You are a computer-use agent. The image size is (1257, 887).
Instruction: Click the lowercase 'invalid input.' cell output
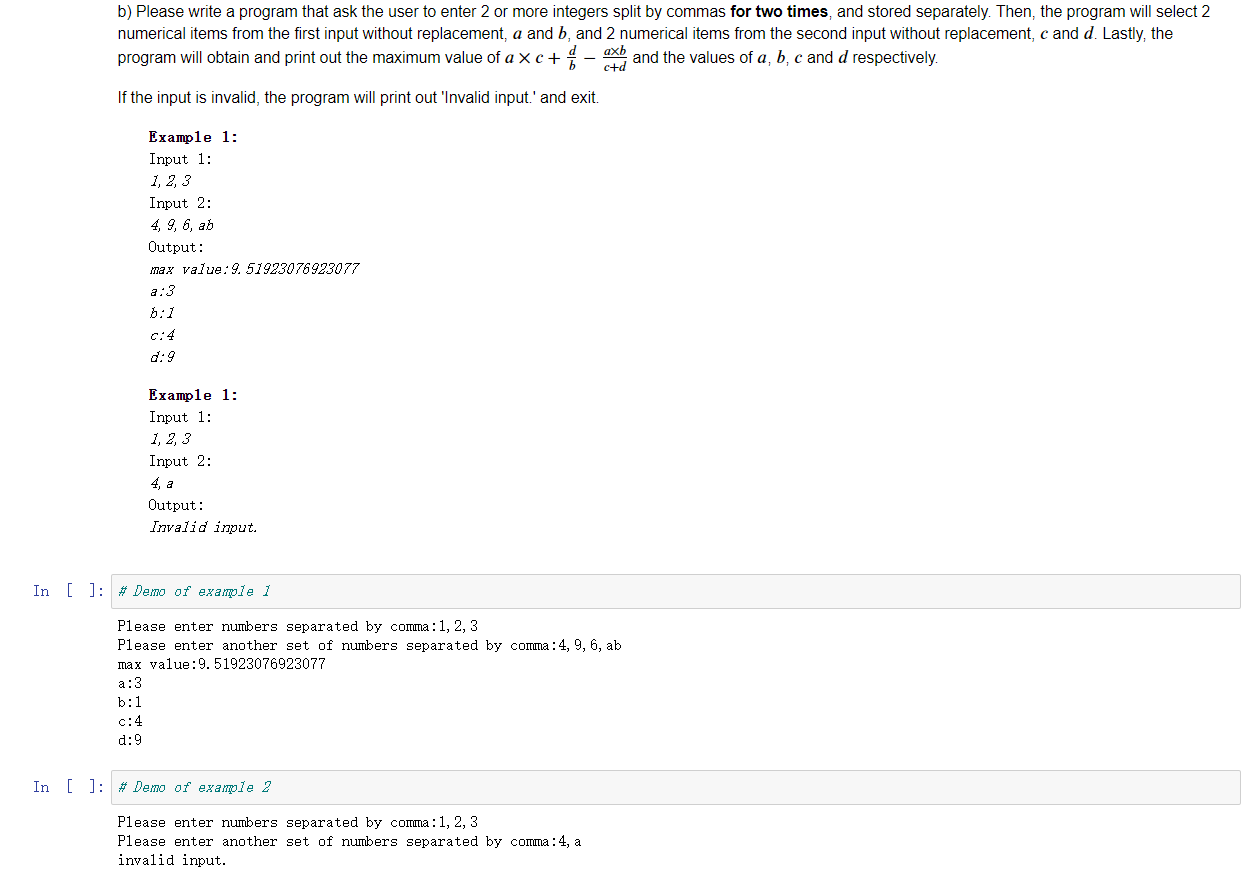click(172, 860)
